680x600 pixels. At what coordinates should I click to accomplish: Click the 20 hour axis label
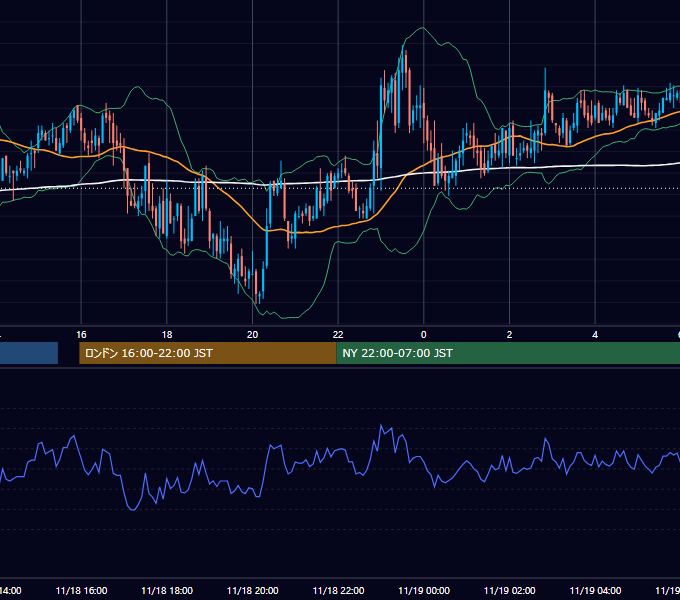coord(252,334)
